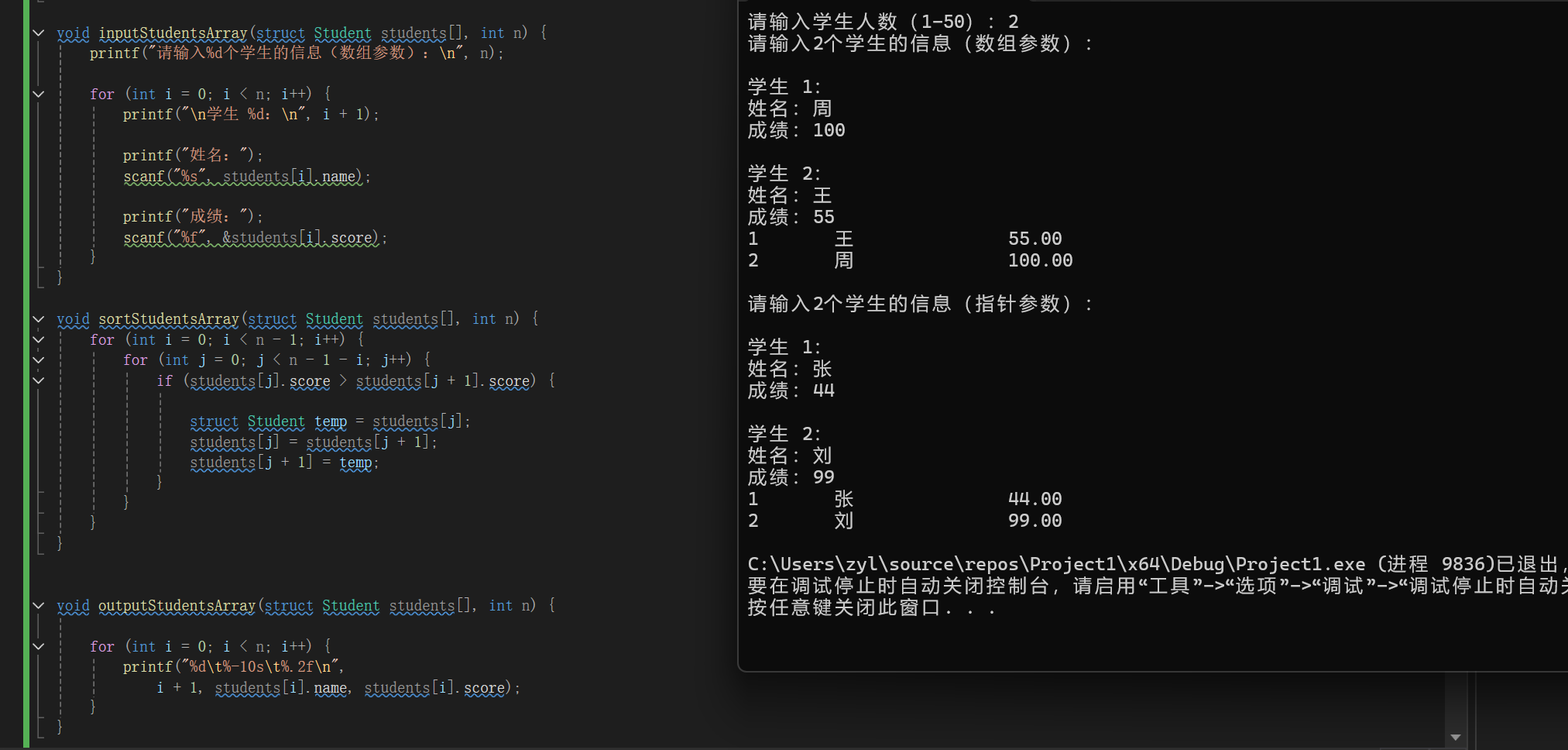Click the console score value 44.00
Screen dimensions: 1568x750
click(1034, 499)
